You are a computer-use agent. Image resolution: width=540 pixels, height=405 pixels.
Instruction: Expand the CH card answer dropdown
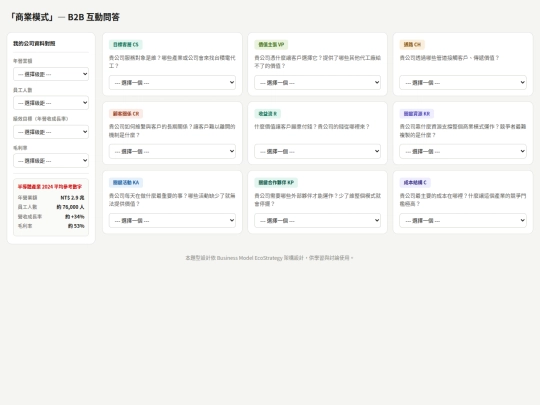463,83
